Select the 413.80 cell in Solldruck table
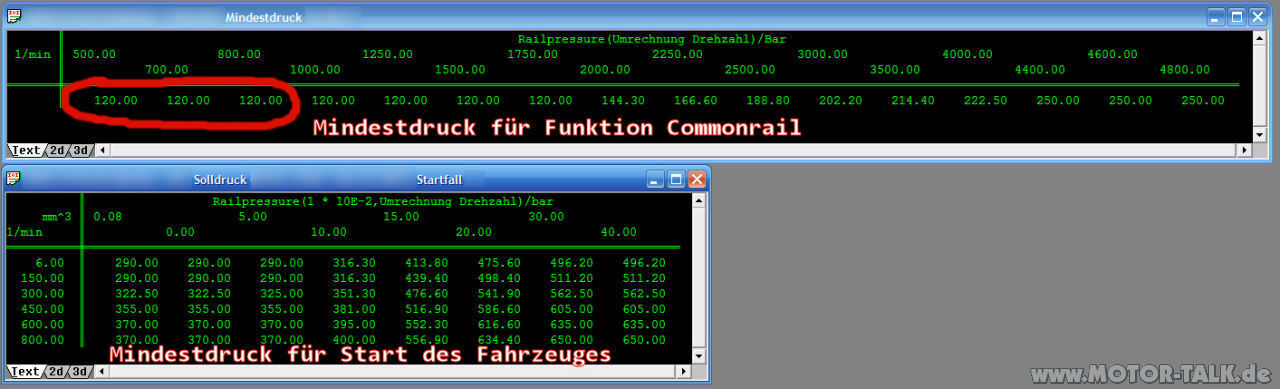Screen dimensions: 1280x389 point(427,263)
